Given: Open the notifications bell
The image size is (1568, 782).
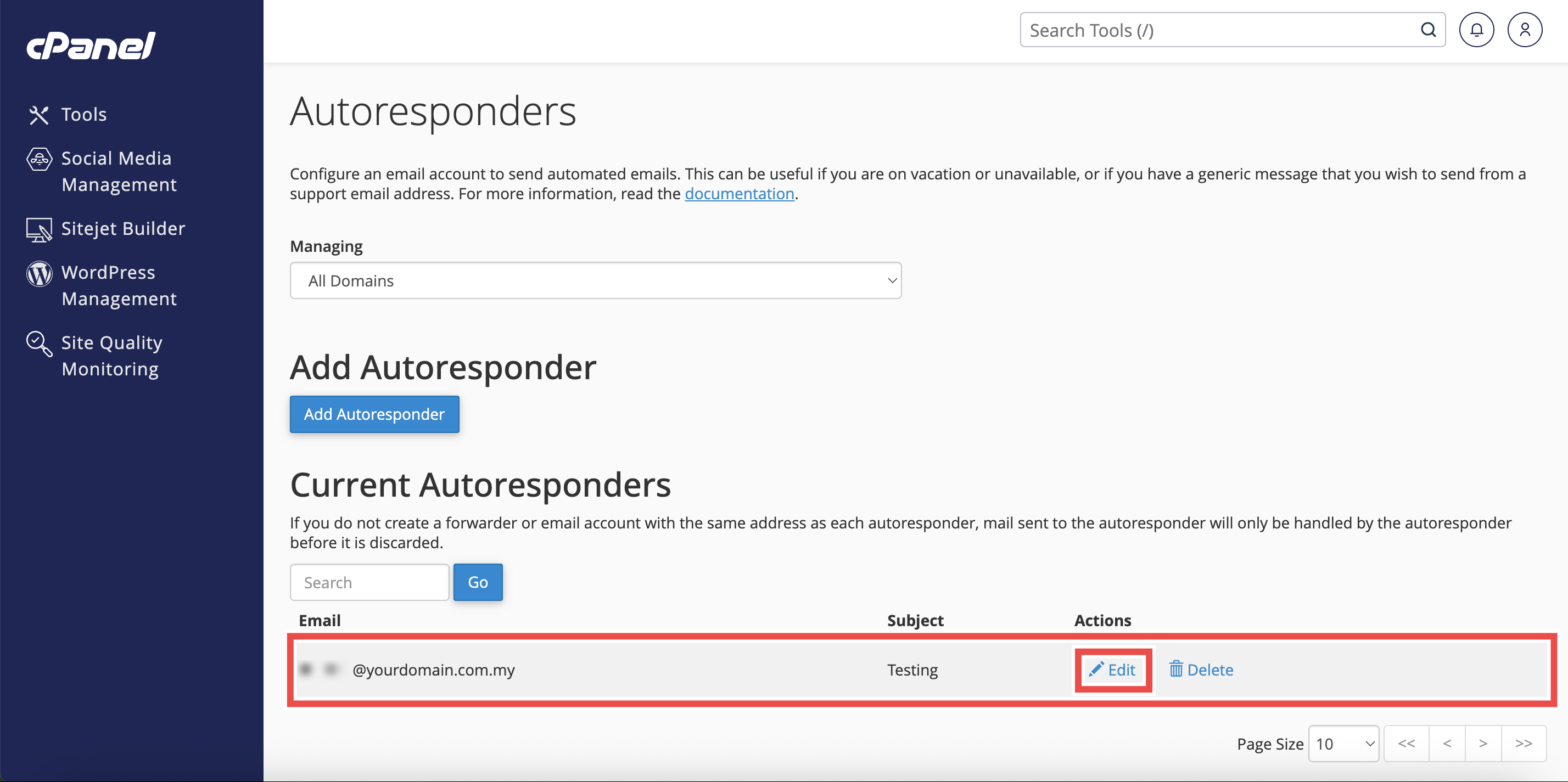Looking at the screenshot, I should (1476, 30).
